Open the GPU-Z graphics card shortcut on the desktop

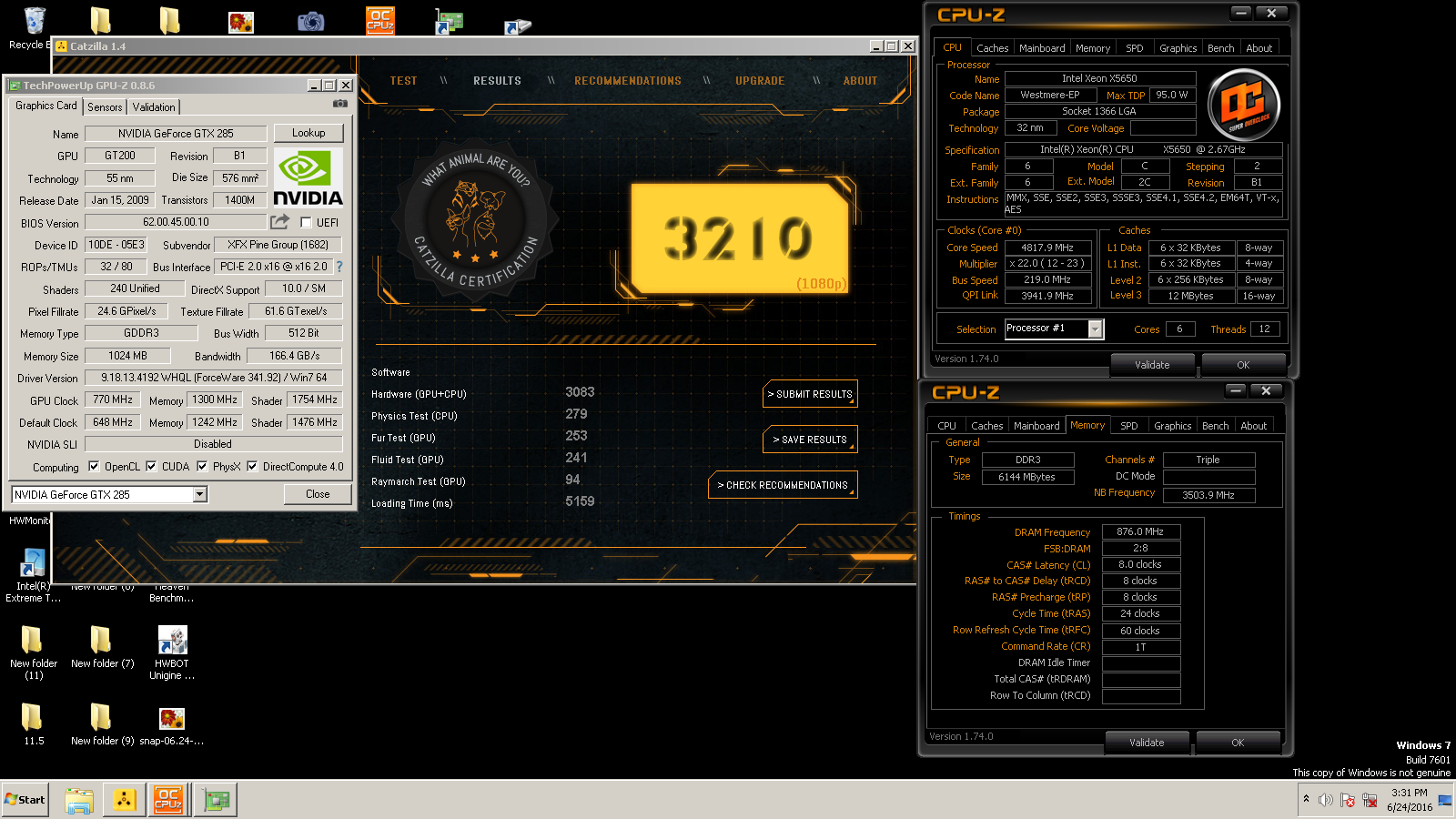[449, 22]
